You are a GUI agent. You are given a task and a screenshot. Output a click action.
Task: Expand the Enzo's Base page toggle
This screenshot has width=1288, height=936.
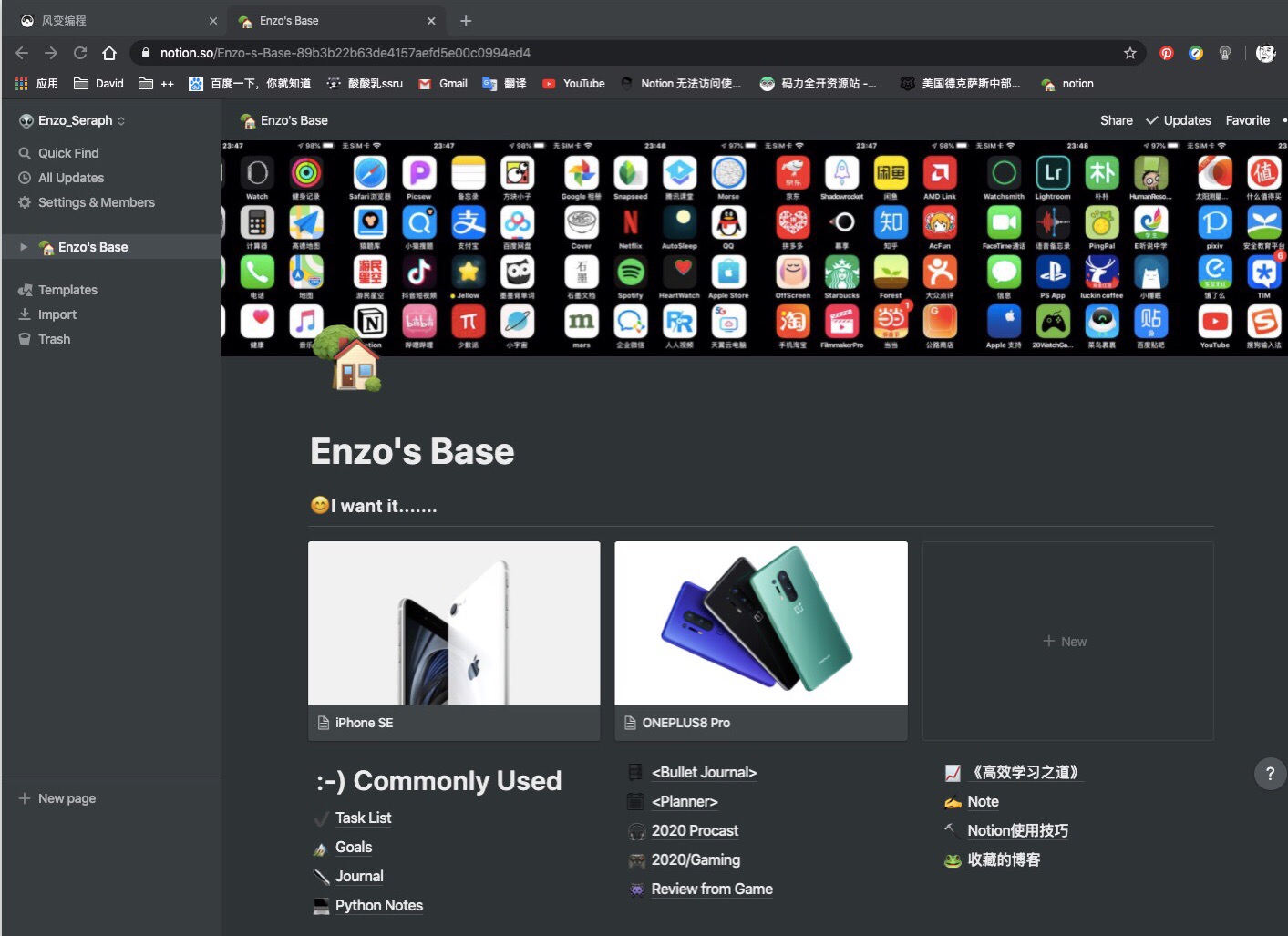[x=24, y=247]
